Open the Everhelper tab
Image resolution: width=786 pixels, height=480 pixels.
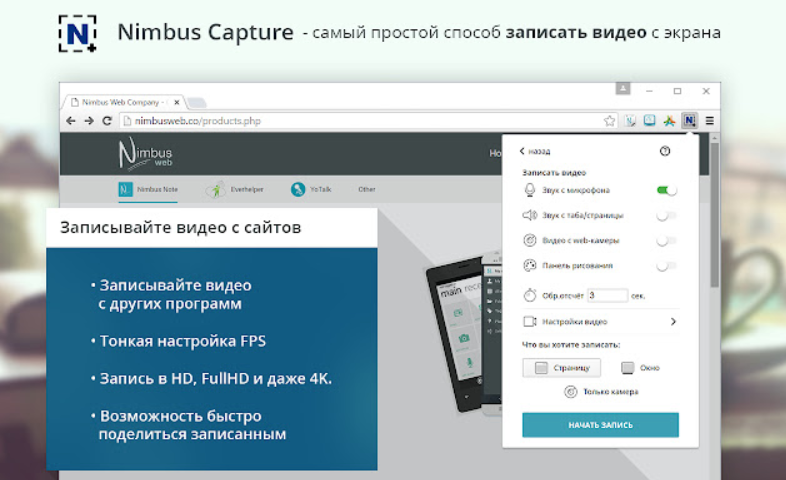[x=235, y=189]
